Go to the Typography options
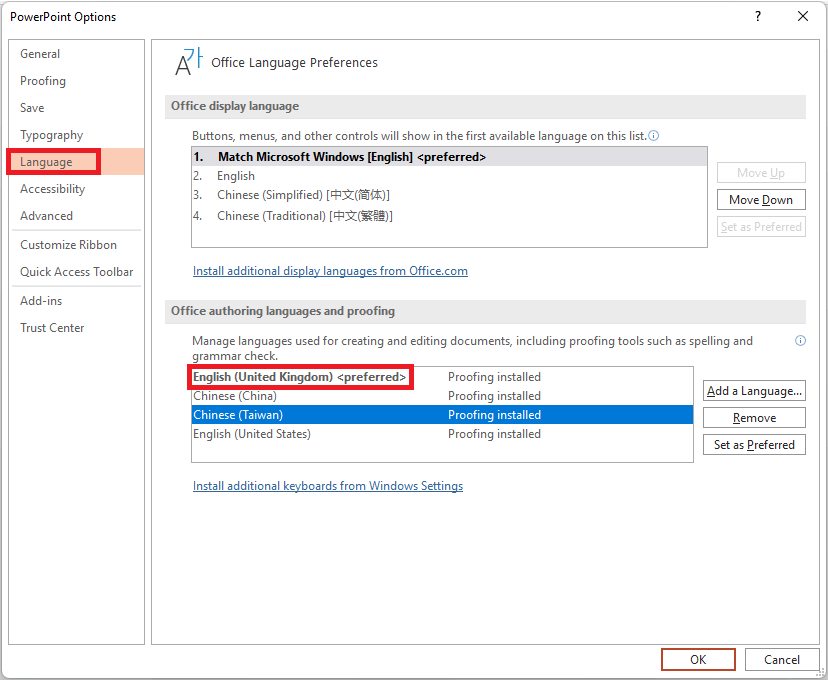The height and width of the screenshot is (680, 828). pos(77,135)
